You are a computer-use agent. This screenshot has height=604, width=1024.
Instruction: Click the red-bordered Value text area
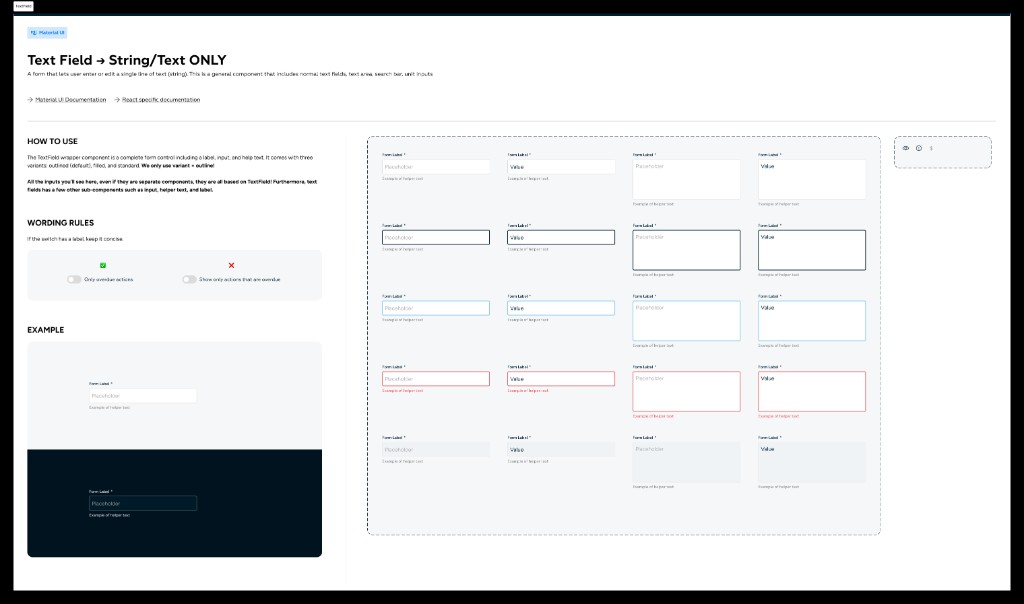tap(812, 391)
